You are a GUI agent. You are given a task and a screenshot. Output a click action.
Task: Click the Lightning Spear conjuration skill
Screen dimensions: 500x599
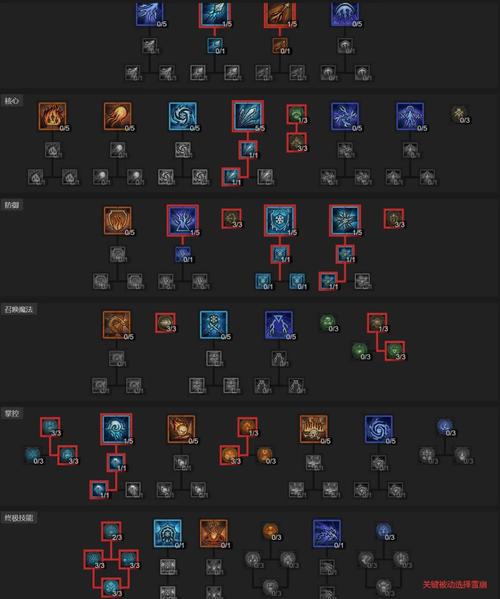tap(279, 325)
